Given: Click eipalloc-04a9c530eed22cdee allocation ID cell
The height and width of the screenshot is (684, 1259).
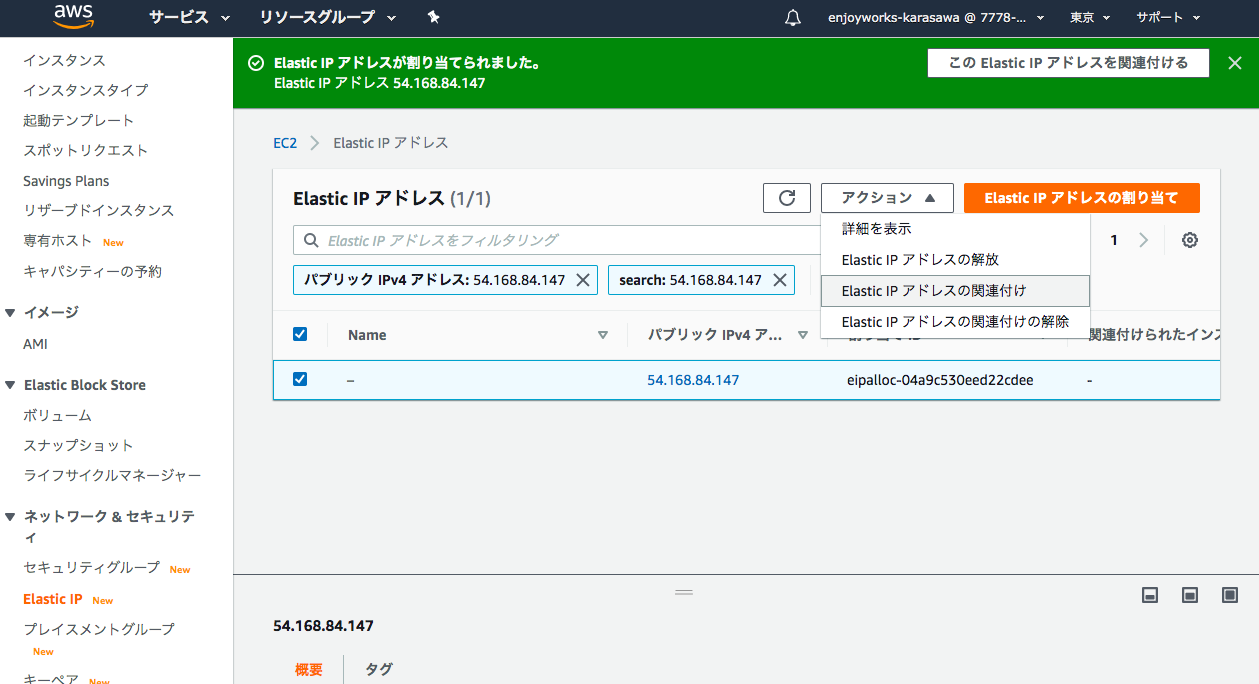Looking at the screenshot, I should (x=940, y=380).
